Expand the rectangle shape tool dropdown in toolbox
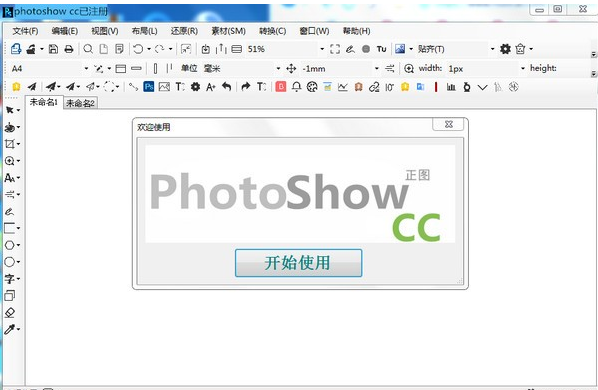The image size is (598, 390). (18, 228)
